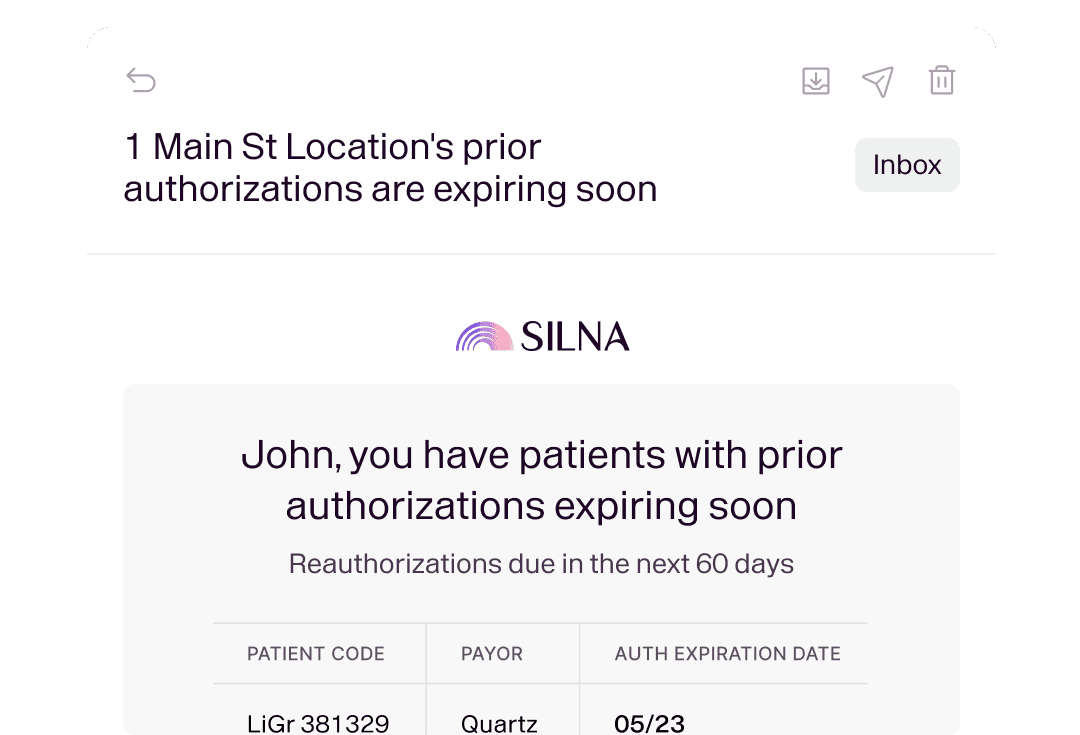
Task: Click the divider line below the subject
Action: pyautogui.click(x=540, y=254)
